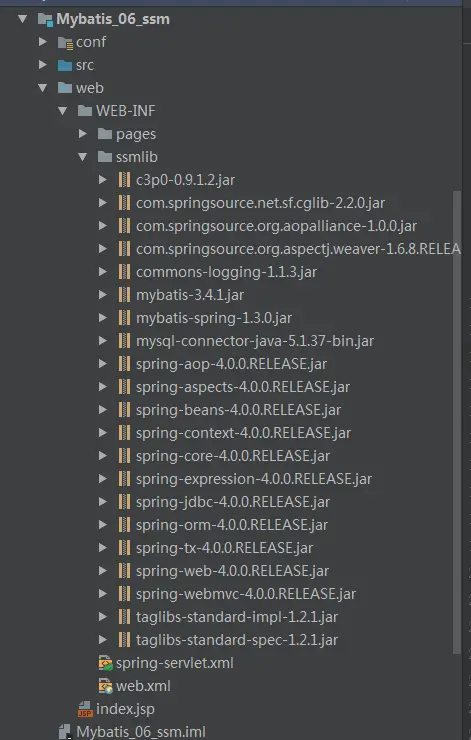
Task: Select the src folder label
Action: point(85,65)
